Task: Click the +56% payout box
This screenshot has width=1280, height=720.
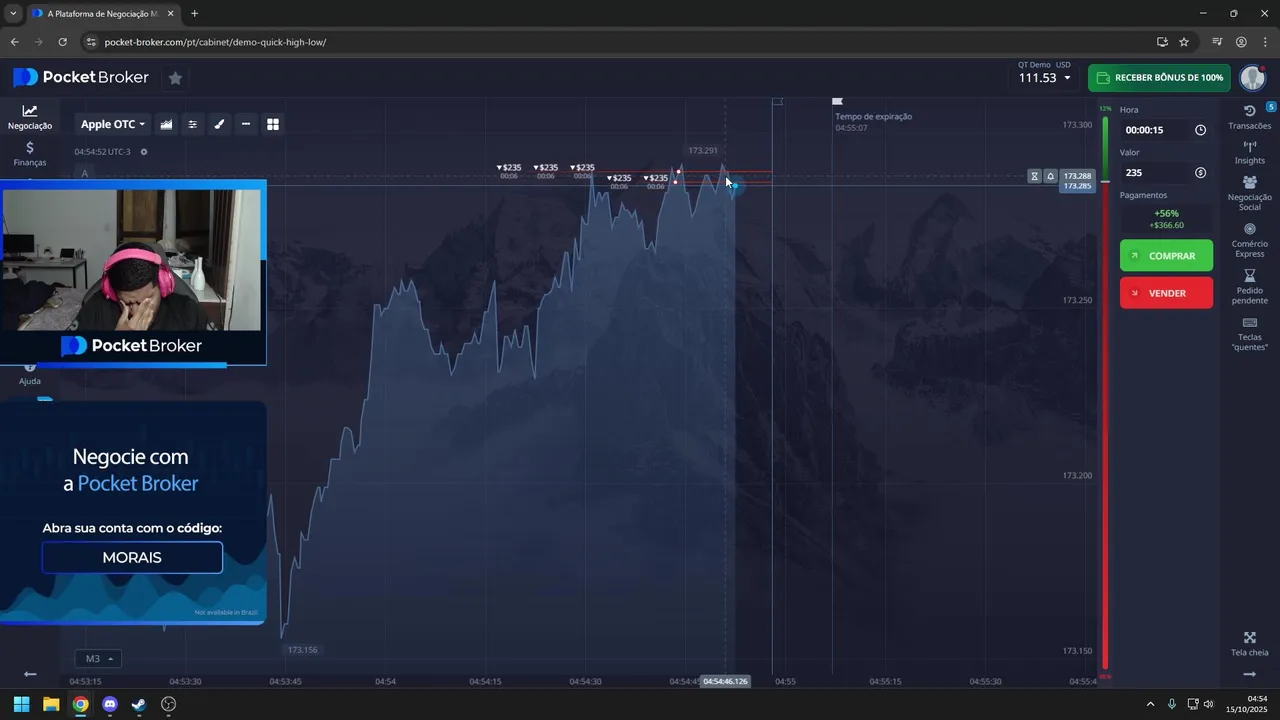Action: pyautogui.click(x=1166, y=219)
